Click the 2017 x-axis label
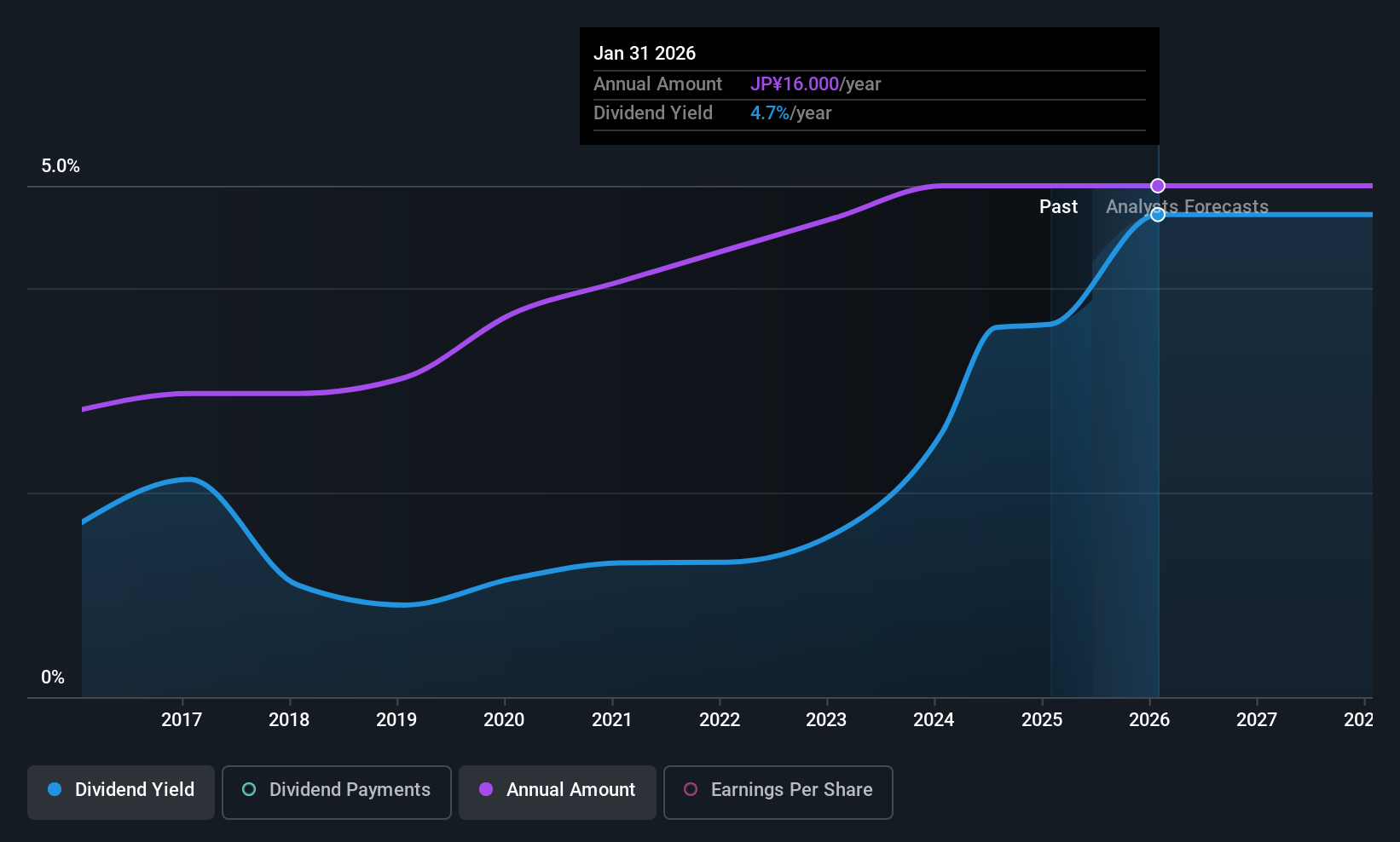 tap(182, 720)
